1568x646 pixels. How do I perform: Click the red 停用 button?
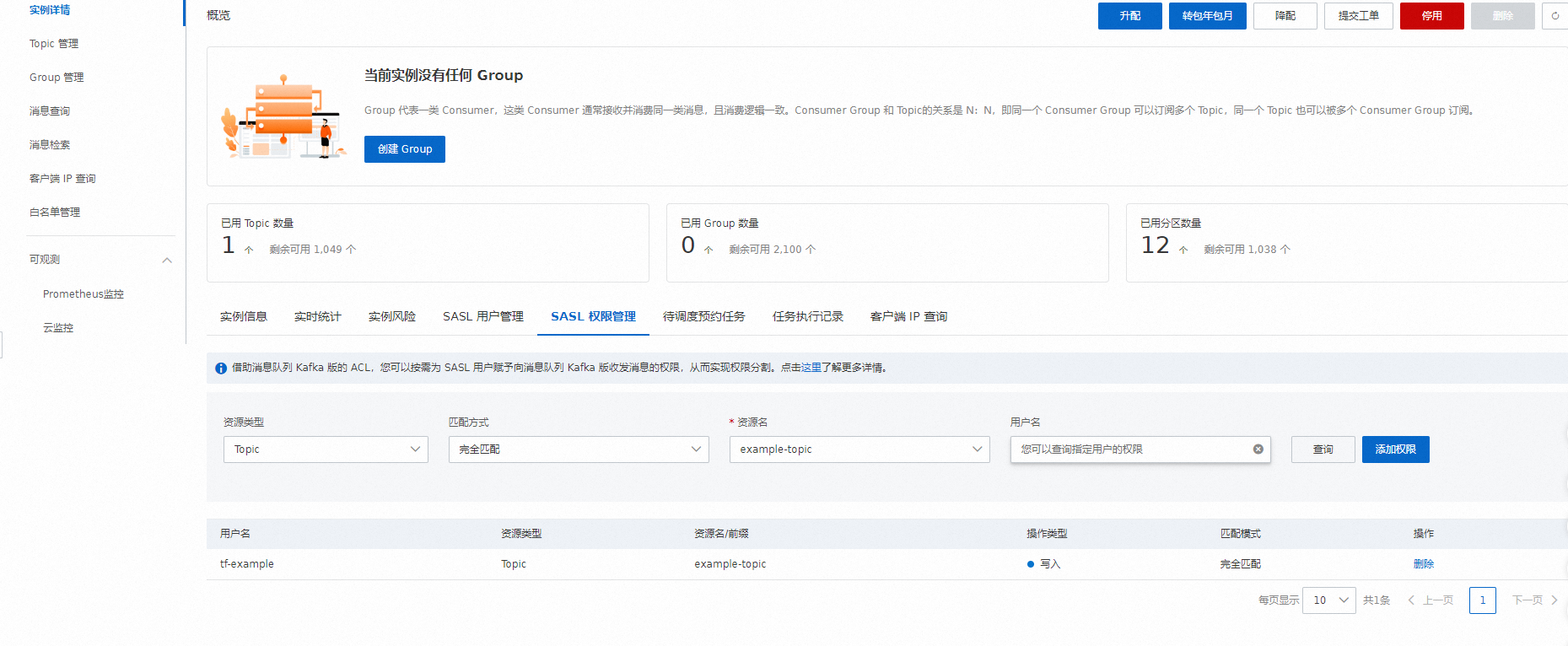1431,16
